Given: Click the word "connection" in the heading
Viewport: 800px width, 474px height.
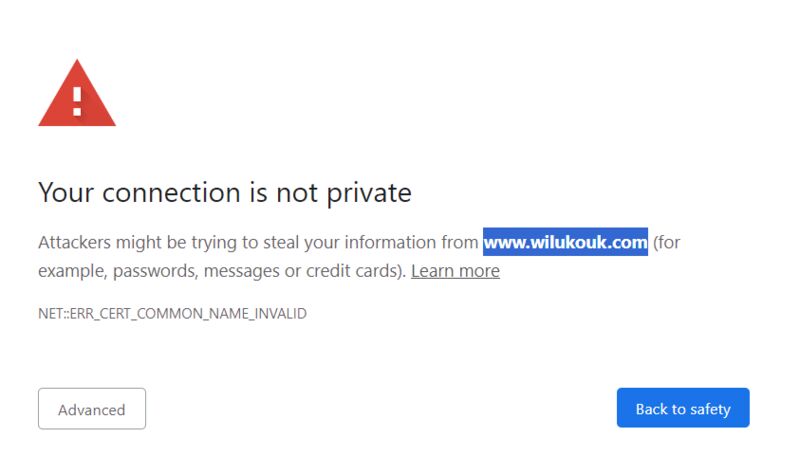Looking at the screenshot, I should coord(171,193).
